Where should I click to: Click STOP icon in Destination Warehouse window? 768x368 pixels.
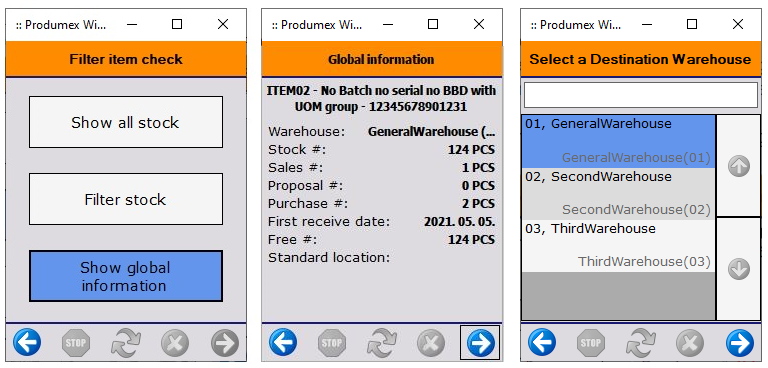coord(591,343)
